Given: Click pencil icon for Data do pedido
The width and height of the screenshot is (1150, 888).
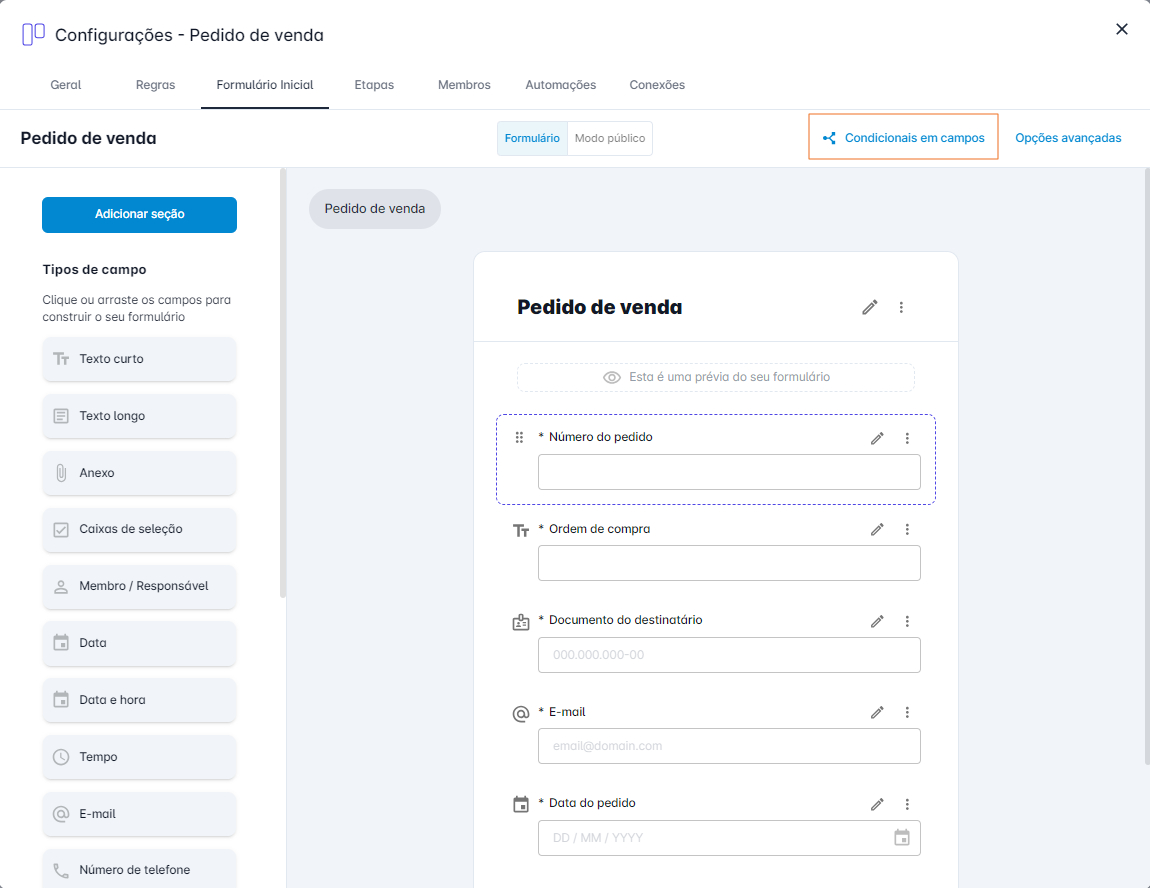Looking at the screenshot, I should click(x=877, y=804).
